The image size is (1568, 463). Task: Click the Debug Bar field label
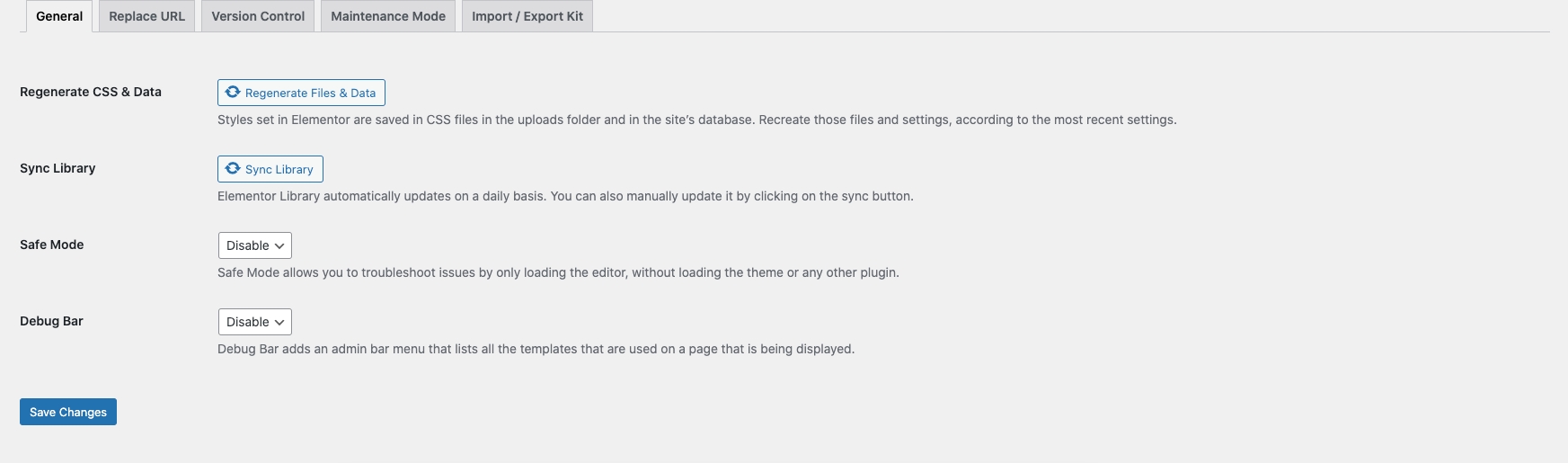[x=51, y=321]
